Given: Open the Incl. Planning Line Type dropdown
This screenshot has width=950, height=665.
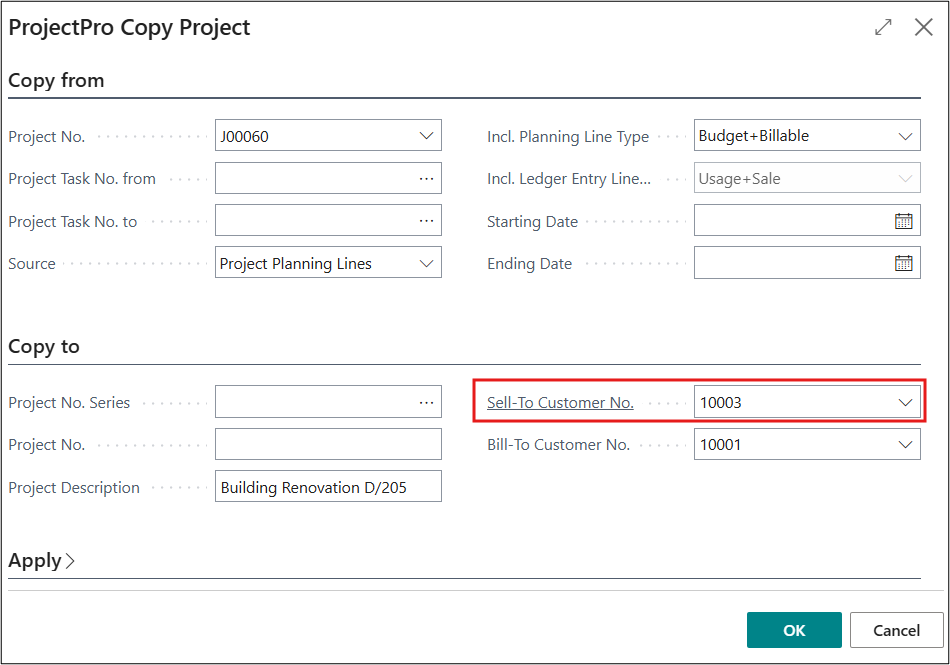Looking at the screenshot, I should (x=906, y=136).
